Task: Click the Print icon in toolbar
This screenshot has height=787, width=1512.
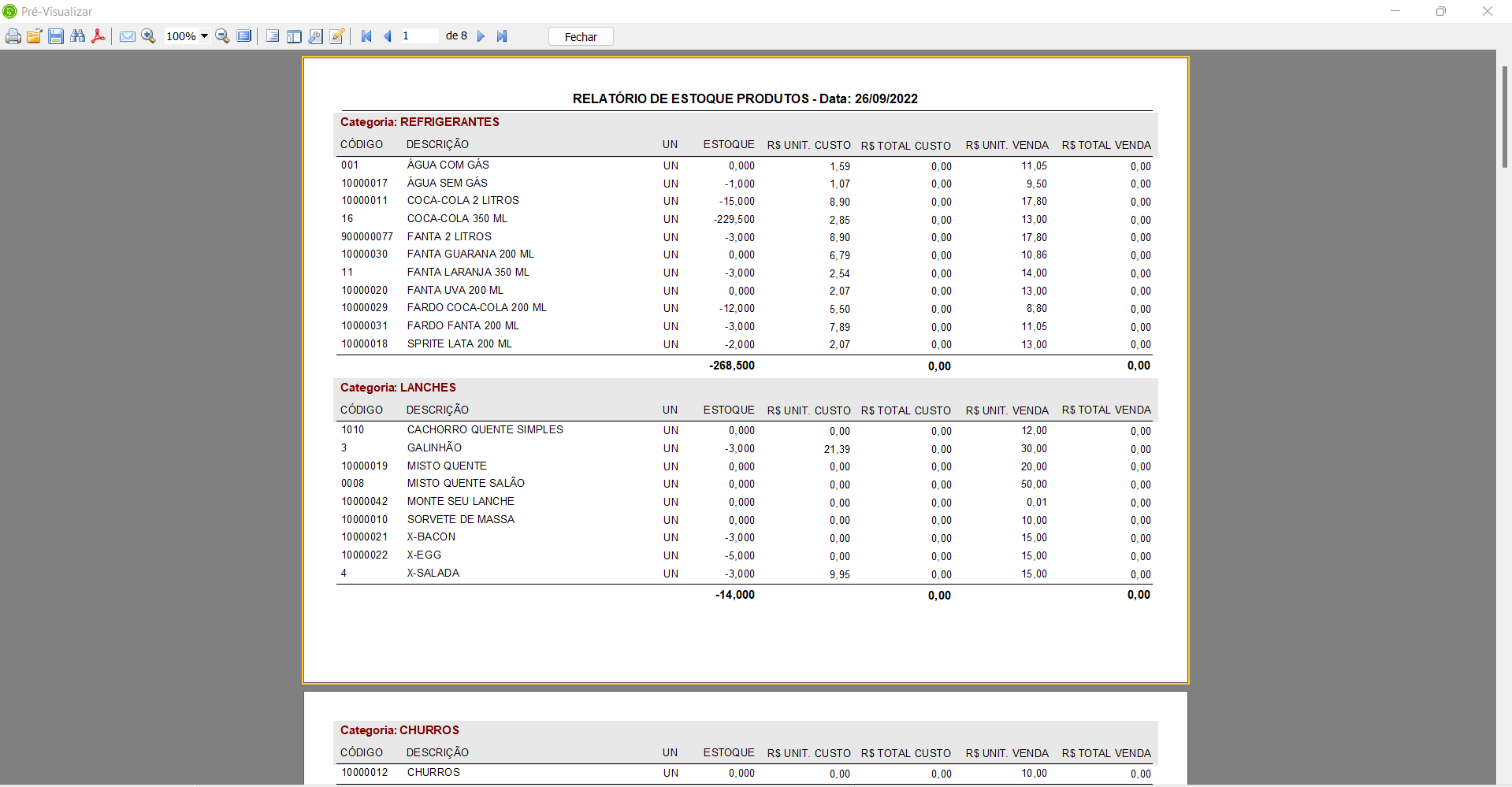Action: [x=13, y=36]
